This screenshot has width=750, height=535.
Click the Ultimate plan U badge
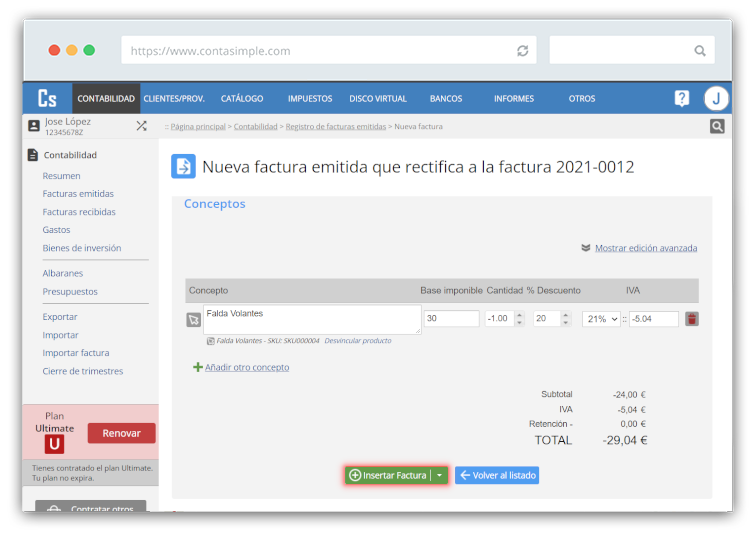tap(55, 444)
